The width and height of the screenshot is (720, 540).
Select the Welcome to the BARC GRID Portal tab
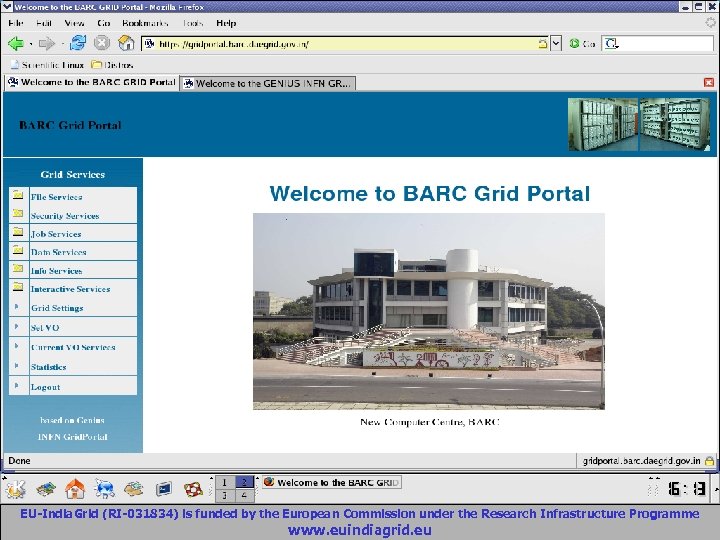coord(92,82)
